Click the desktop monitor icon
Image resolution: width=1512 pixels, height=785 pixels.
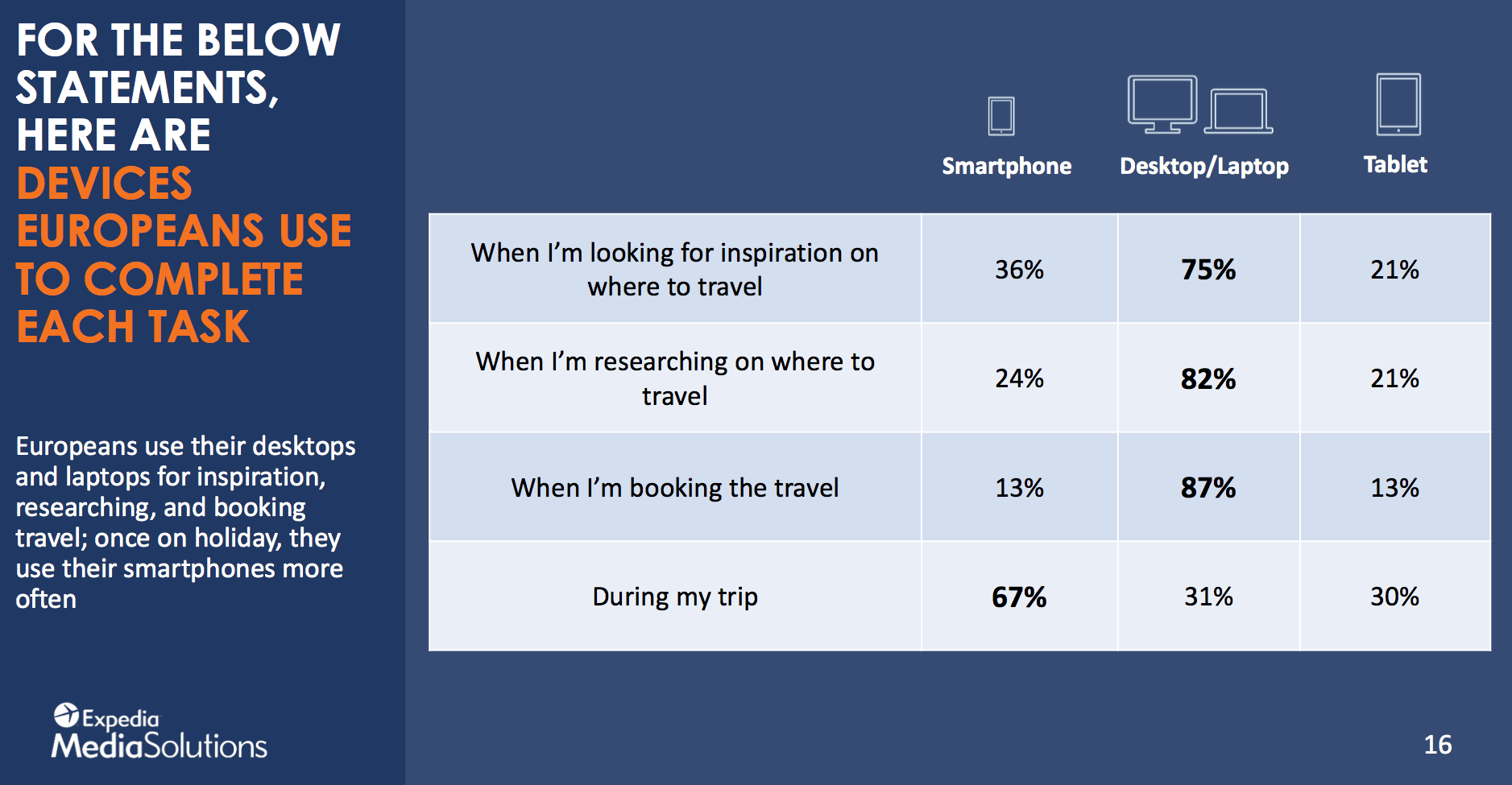[1162, 104]
